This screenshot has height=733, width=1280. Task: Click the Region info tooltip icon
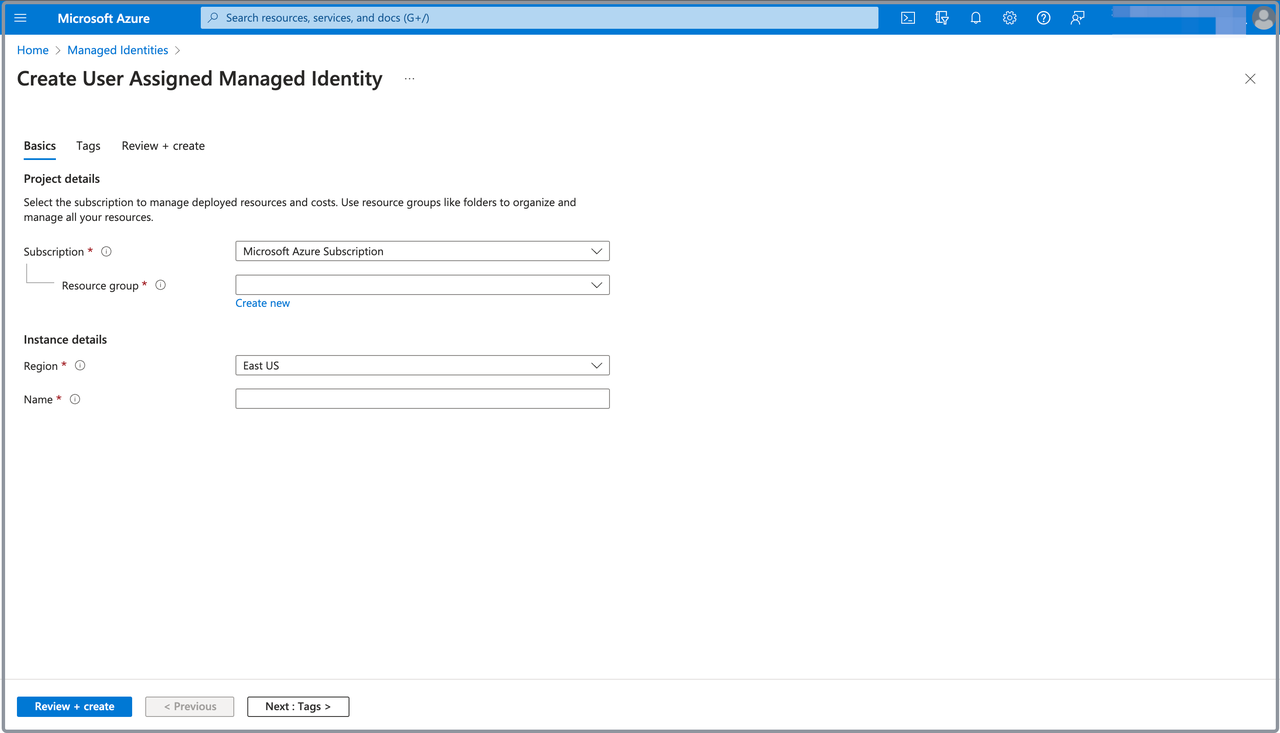tap(79, 365)
